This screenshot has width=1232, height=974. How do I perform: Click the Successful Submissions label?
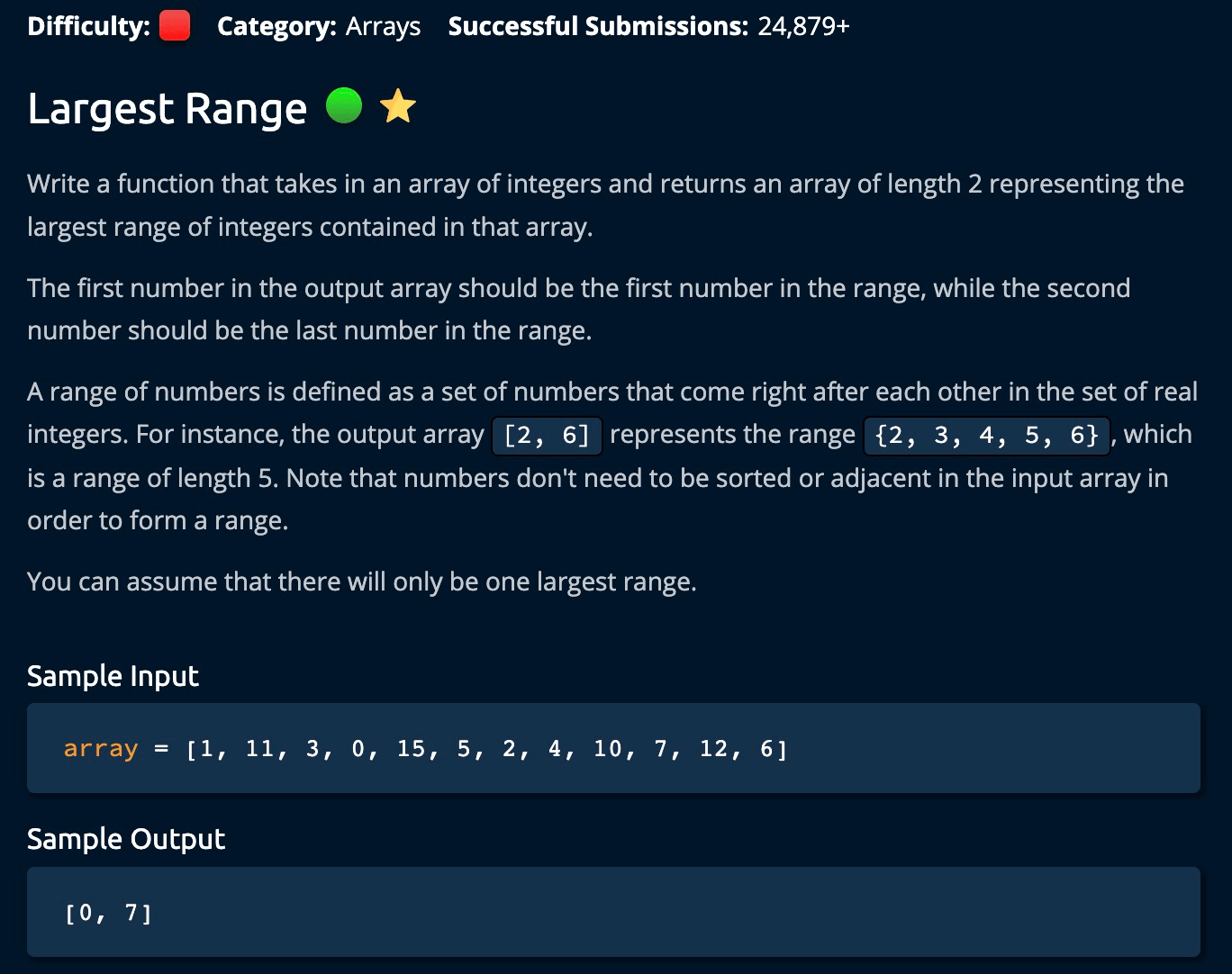tap(598, 27)
